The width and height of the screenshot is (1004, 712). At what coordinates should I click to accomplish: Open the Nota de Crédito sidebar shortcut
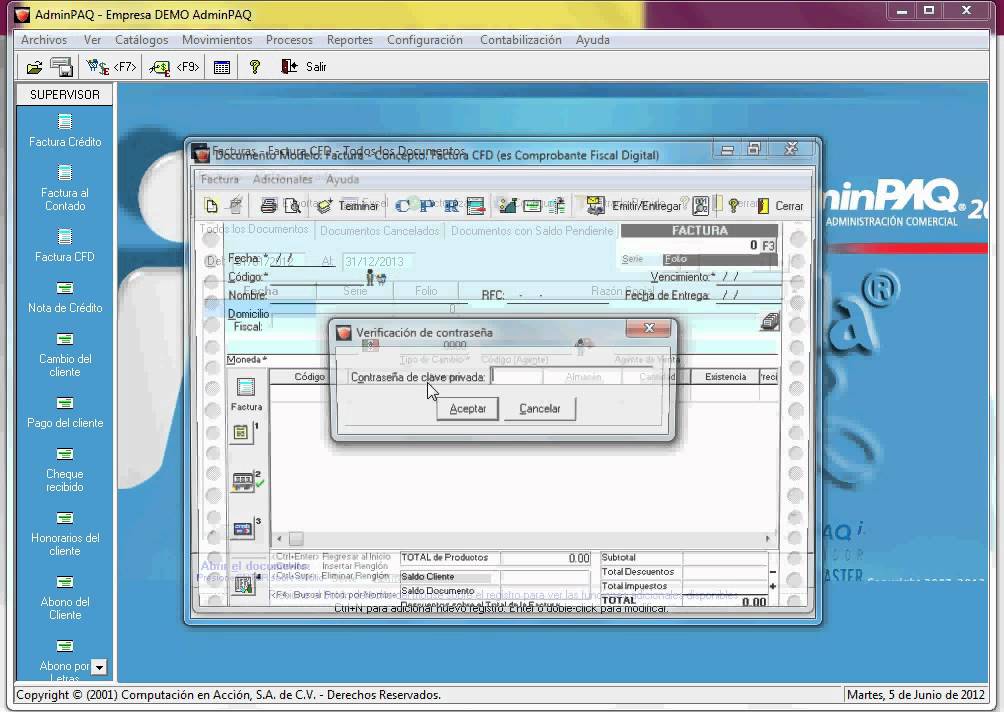click(x=65, y=298)
